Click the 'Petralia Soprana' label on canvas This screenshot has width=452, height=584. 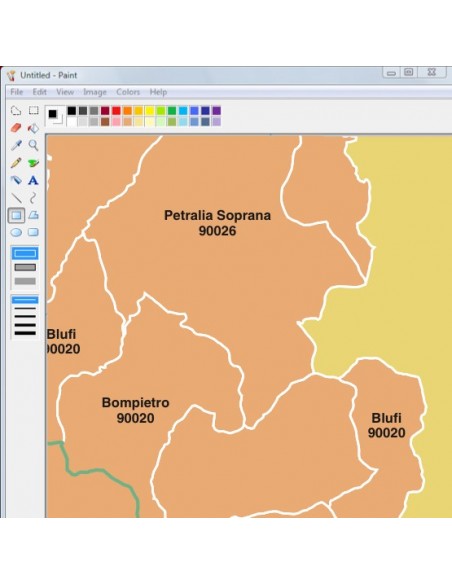[217, 215]
